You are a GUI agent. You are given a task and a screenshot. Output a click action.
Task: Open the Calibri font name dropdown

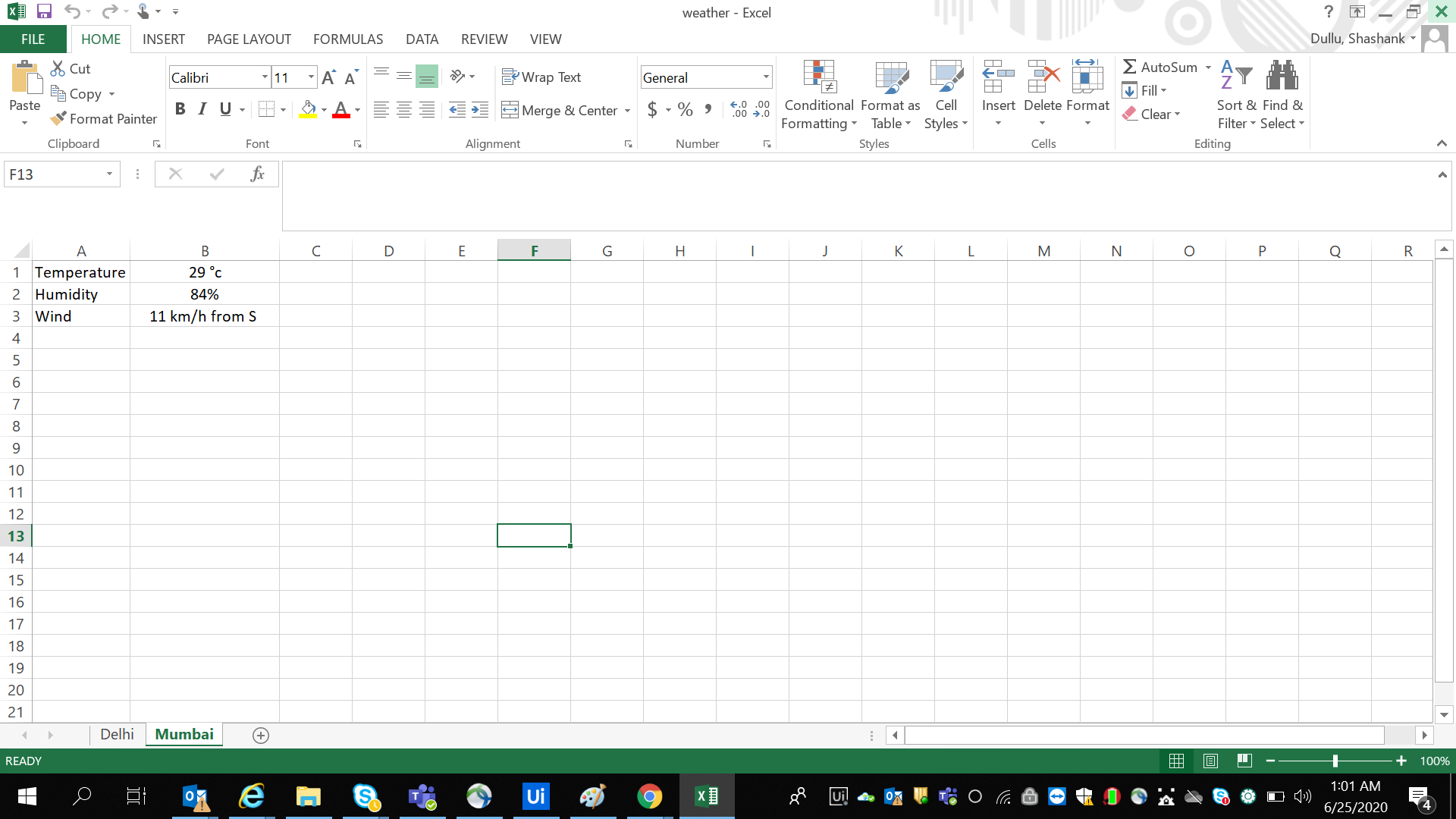coord(265,77)
